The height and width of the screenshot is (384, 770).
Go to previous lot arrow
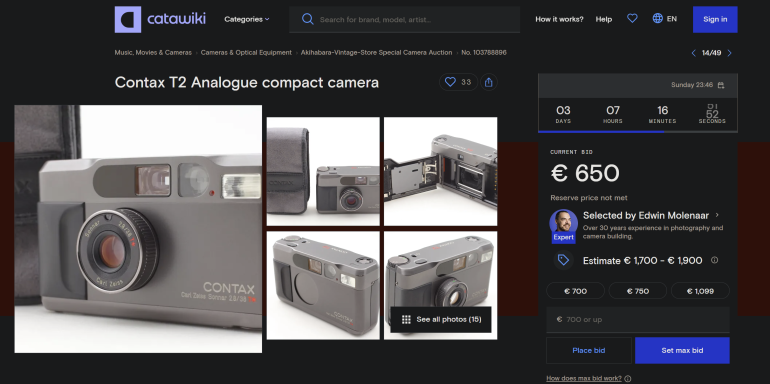[693, 53]
